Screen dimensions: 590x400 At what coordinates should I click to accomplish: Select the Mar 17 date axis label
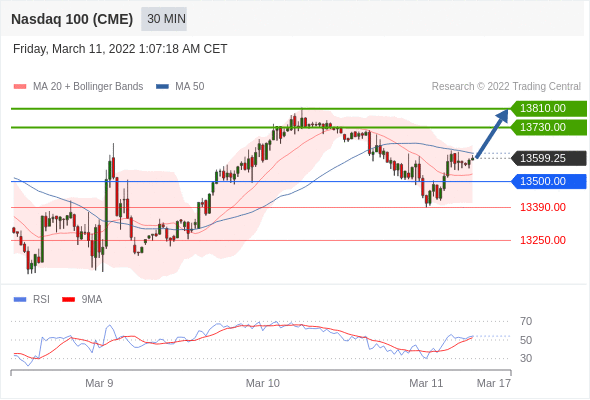click(x=494, y=383)
